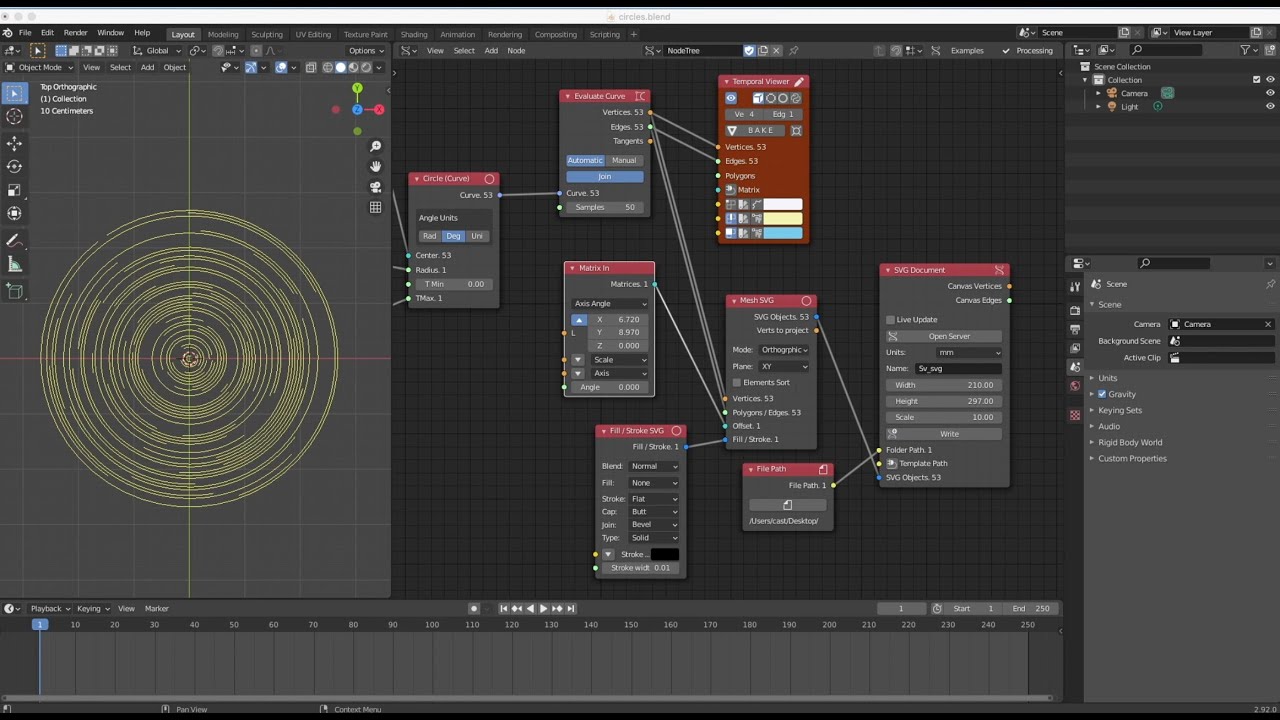This screenshot has width=1280, height=720.
Task: Select Rad angle unit in Circle node
Action: coord(429,236)
